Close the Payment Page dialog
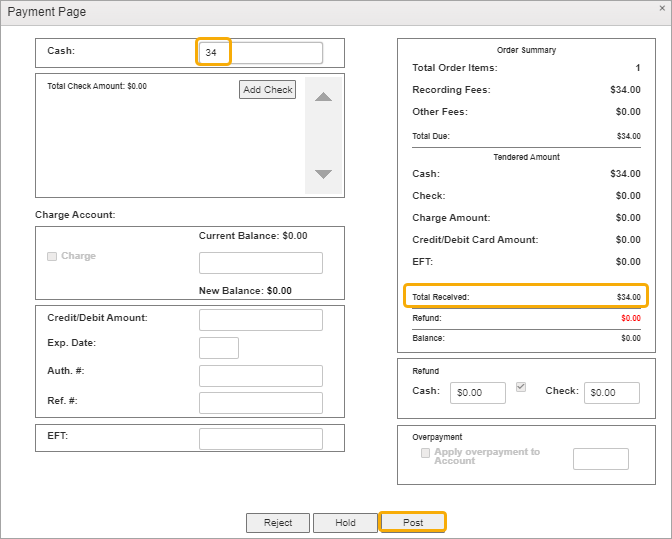The width and height of the screenshot is (672, 539). coord(662,8)
